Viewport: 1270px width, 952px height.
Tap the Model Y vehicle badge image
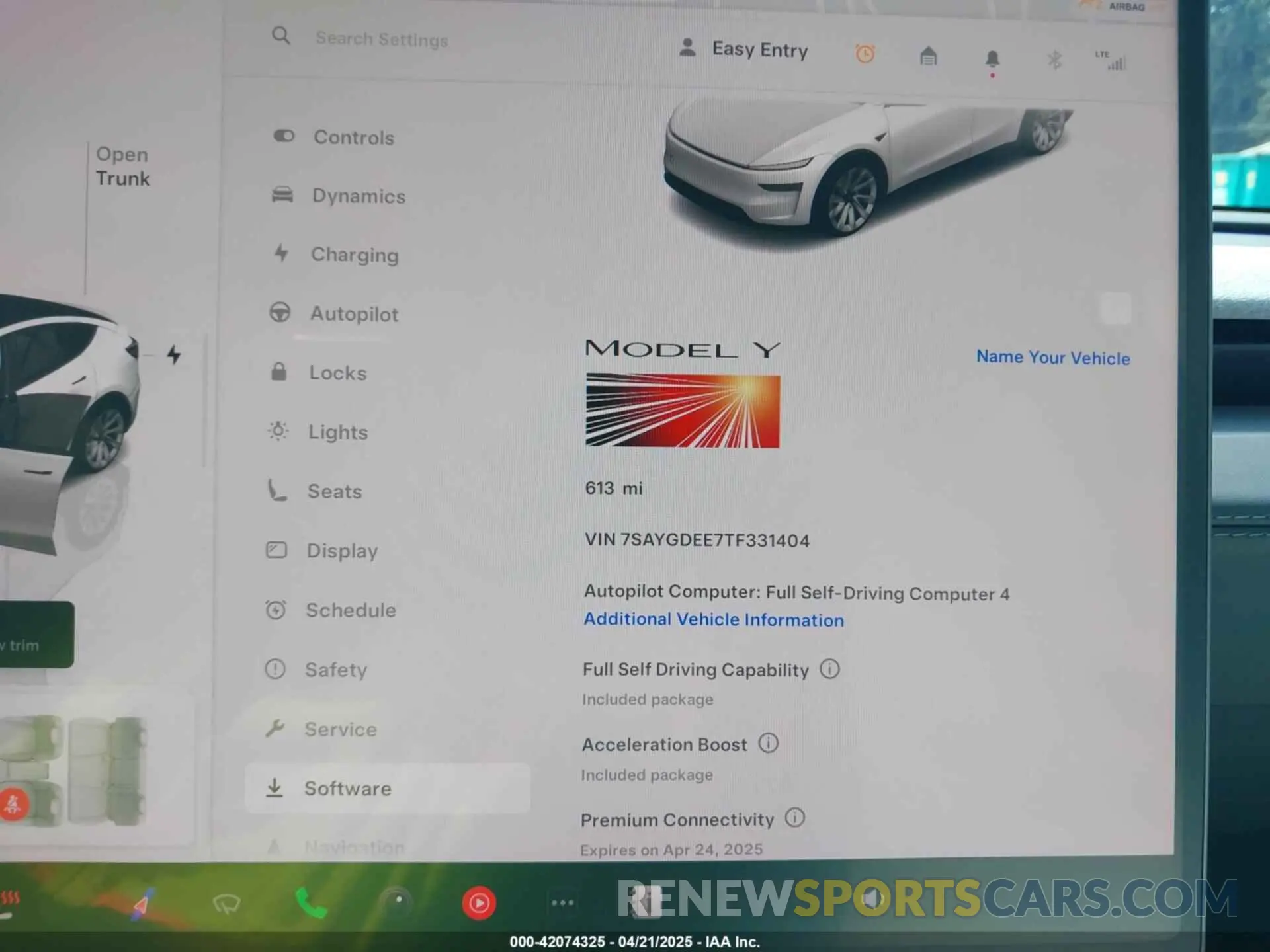pos(683,411)
